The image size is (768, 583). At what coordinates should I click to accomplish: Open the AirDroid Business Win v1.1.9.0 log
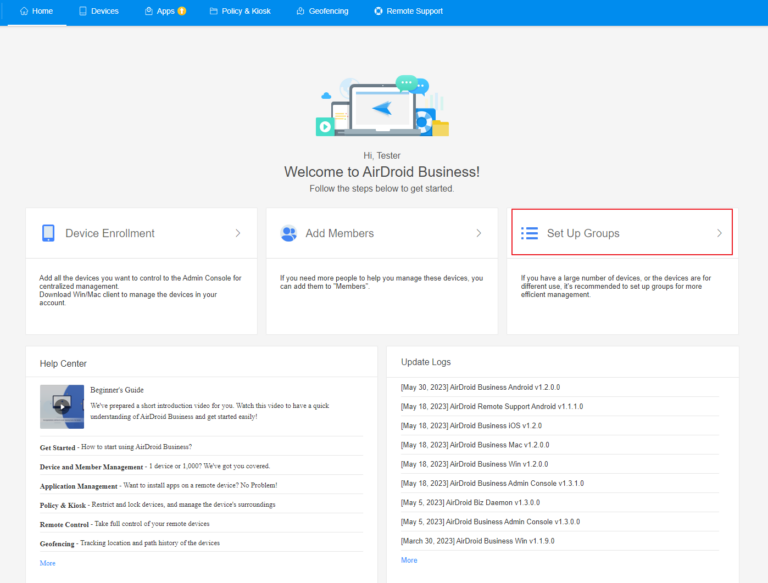point(478,541)
